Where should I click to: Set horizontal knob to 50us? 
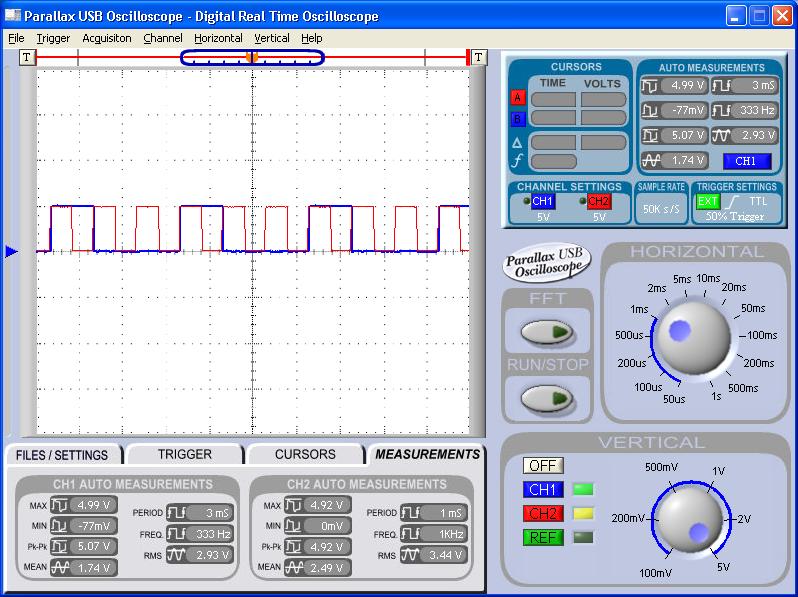(x=674, y=399)
